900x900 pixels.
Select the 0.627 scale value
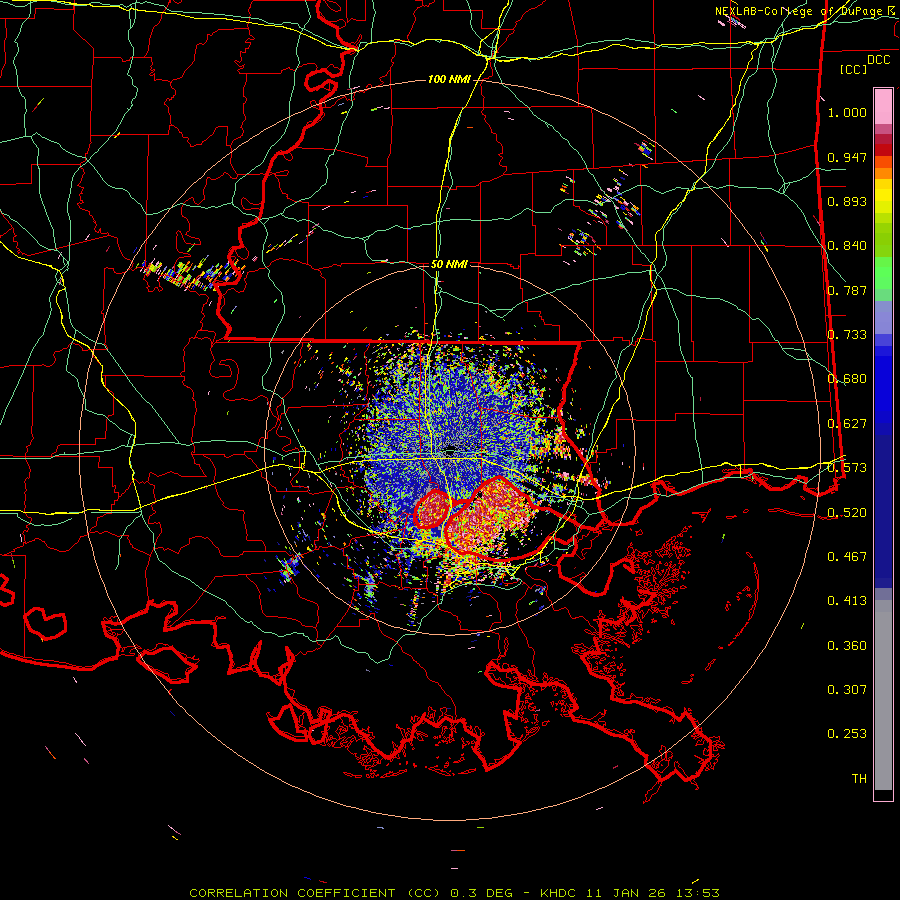click(x=847, y=424)
